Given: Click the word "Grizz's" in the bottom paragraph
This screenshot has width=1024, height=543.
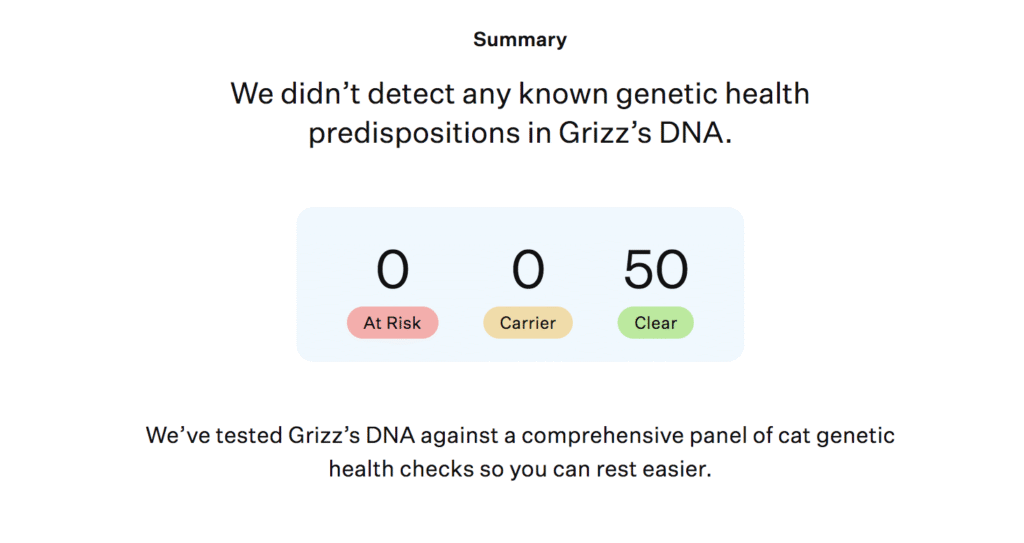Looking at the screenshot, I should pos(324,436).
